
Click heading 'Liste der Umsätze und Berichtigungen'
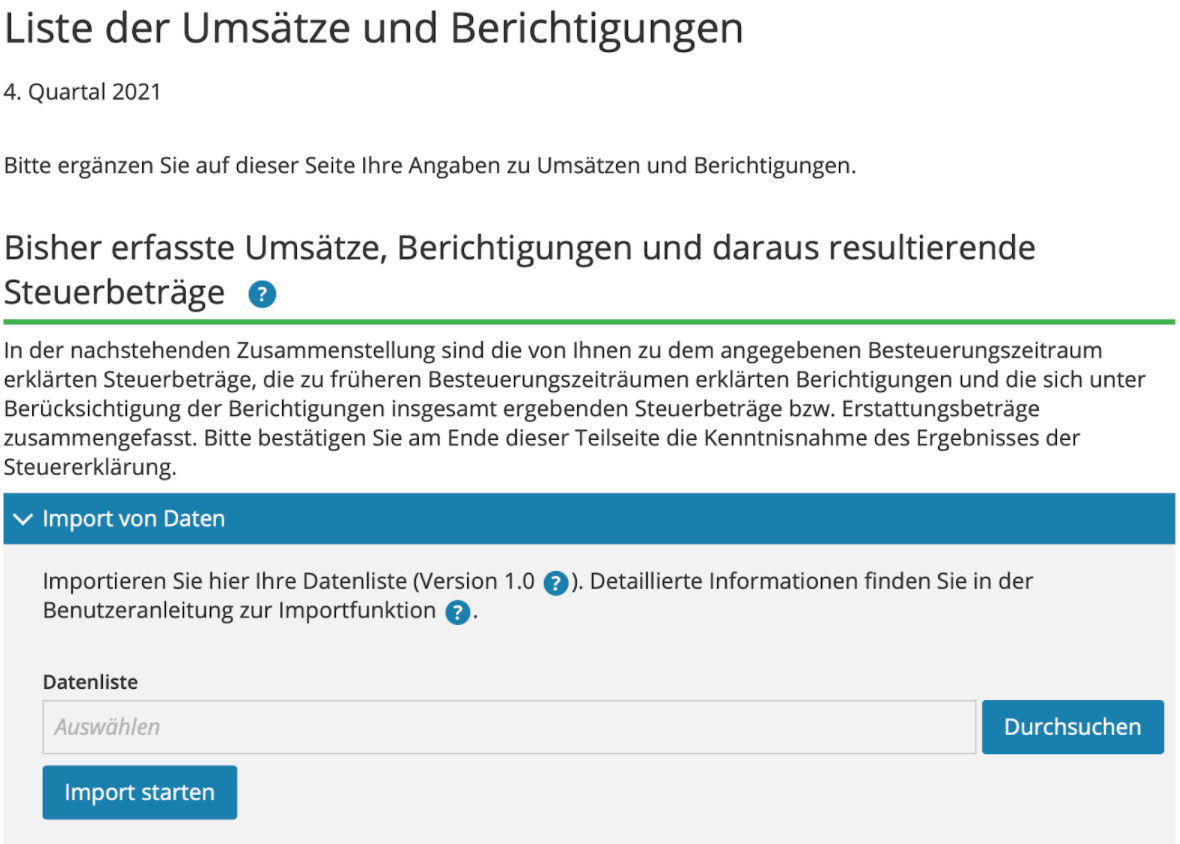[373, 29]
